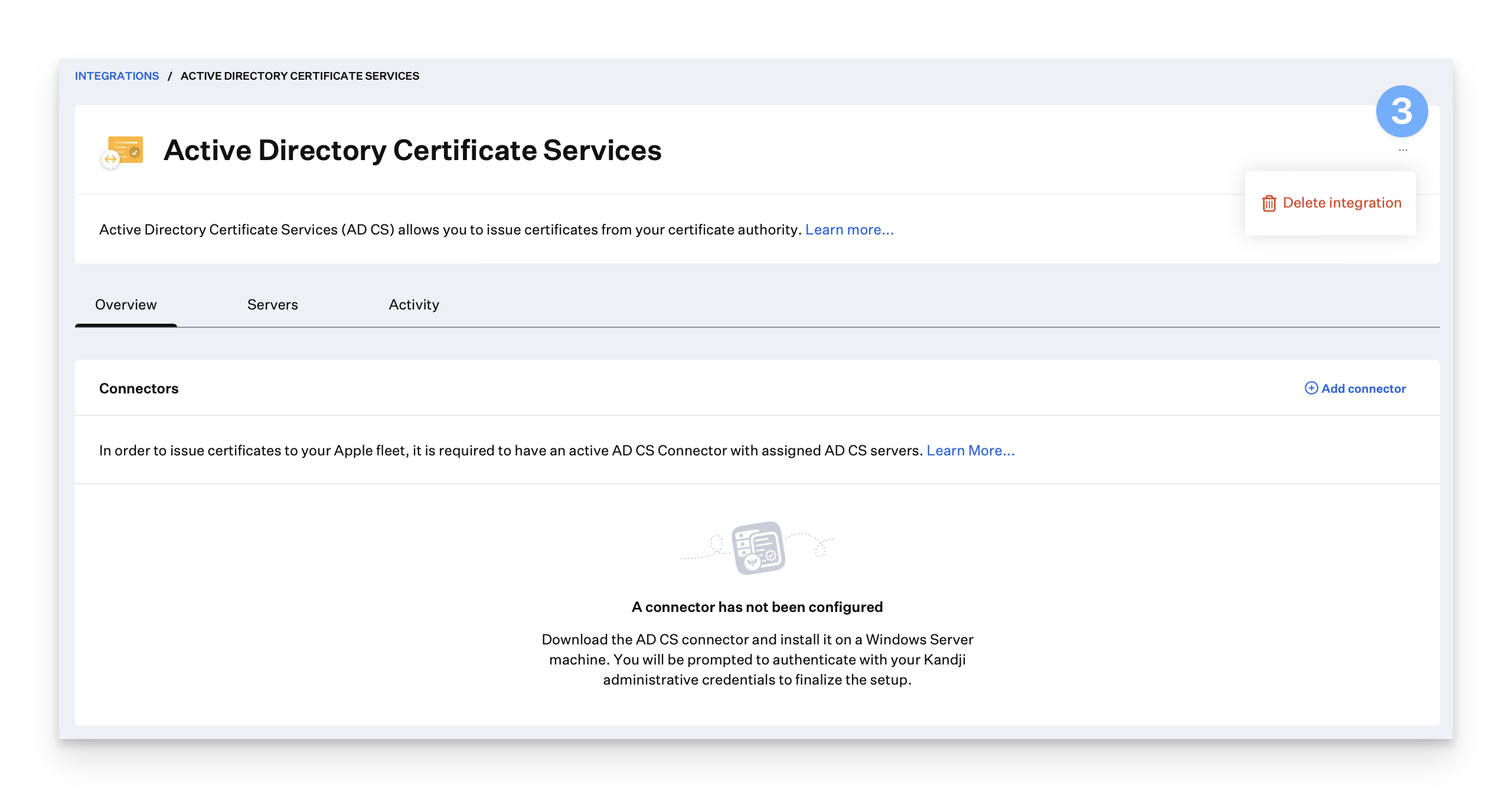Click the orange double-arrow badge on logo
This screenshot has height=798, width=1512.
point(110,159)
